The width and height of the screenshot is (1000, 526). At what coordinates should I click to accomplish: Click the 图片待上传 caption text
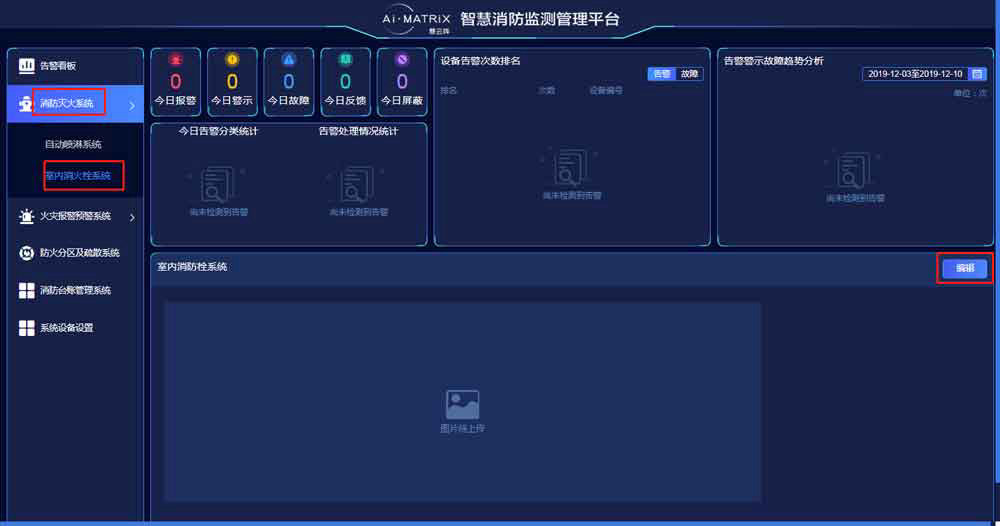pos(462,429)
